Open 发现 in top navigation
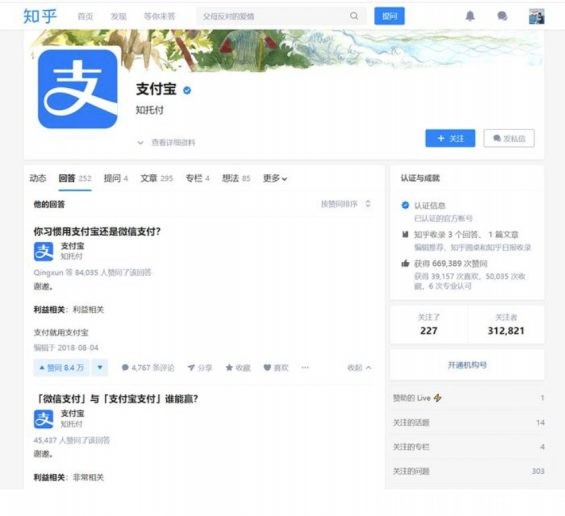This screenshot has height=516, width=565. [x=118, y=16]
